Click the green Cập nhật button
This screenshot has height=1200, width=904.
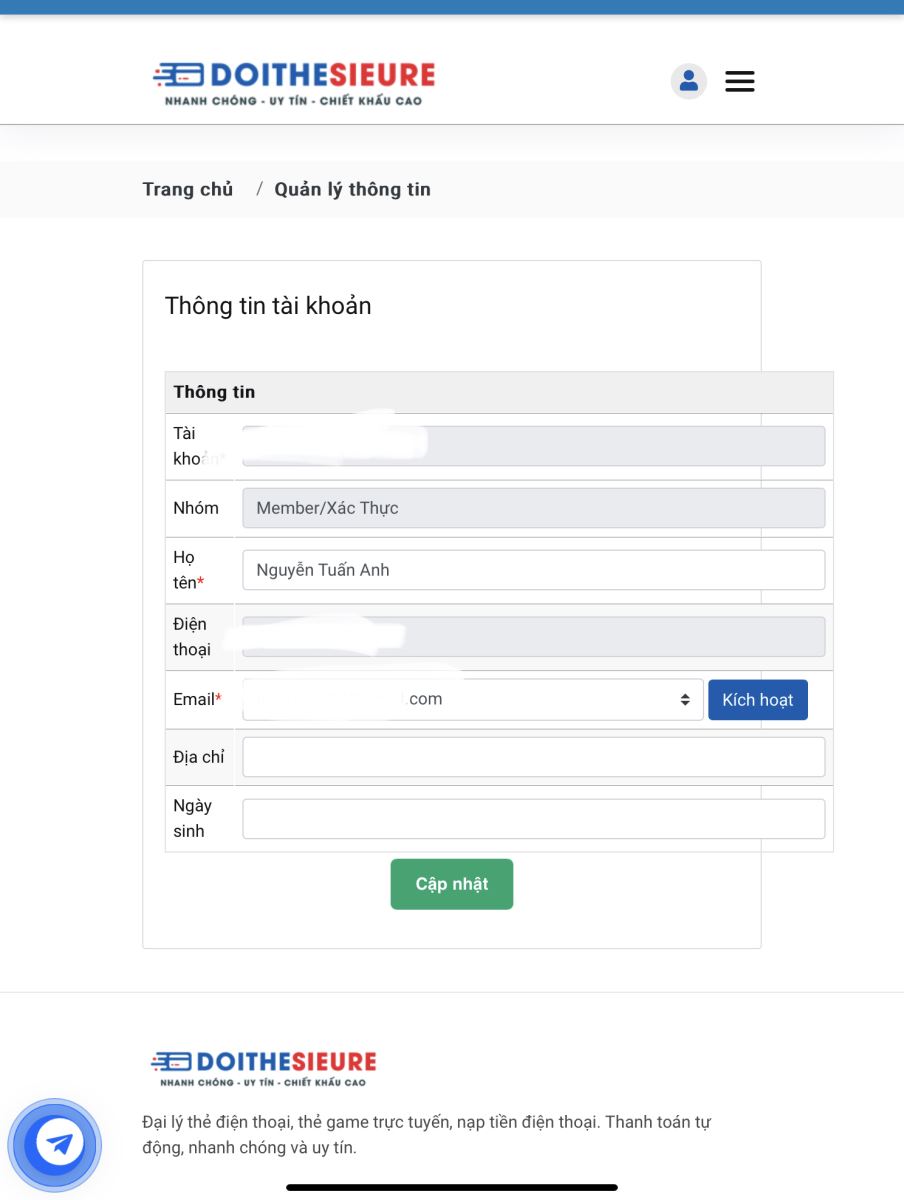[x=451, y=884]
